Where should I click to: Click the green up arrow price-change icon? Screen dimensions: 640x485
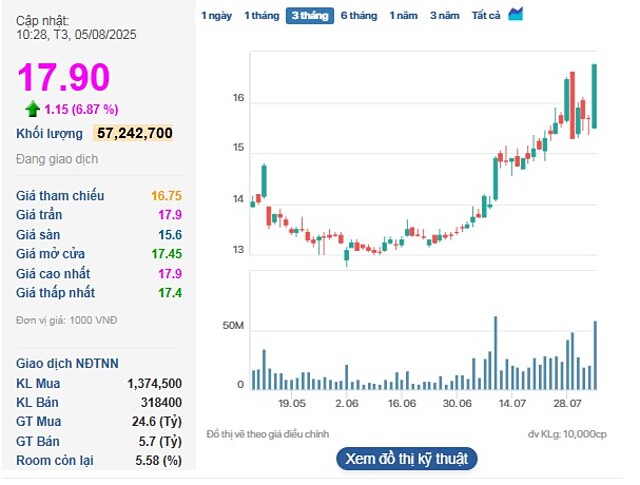coord(33,109)
